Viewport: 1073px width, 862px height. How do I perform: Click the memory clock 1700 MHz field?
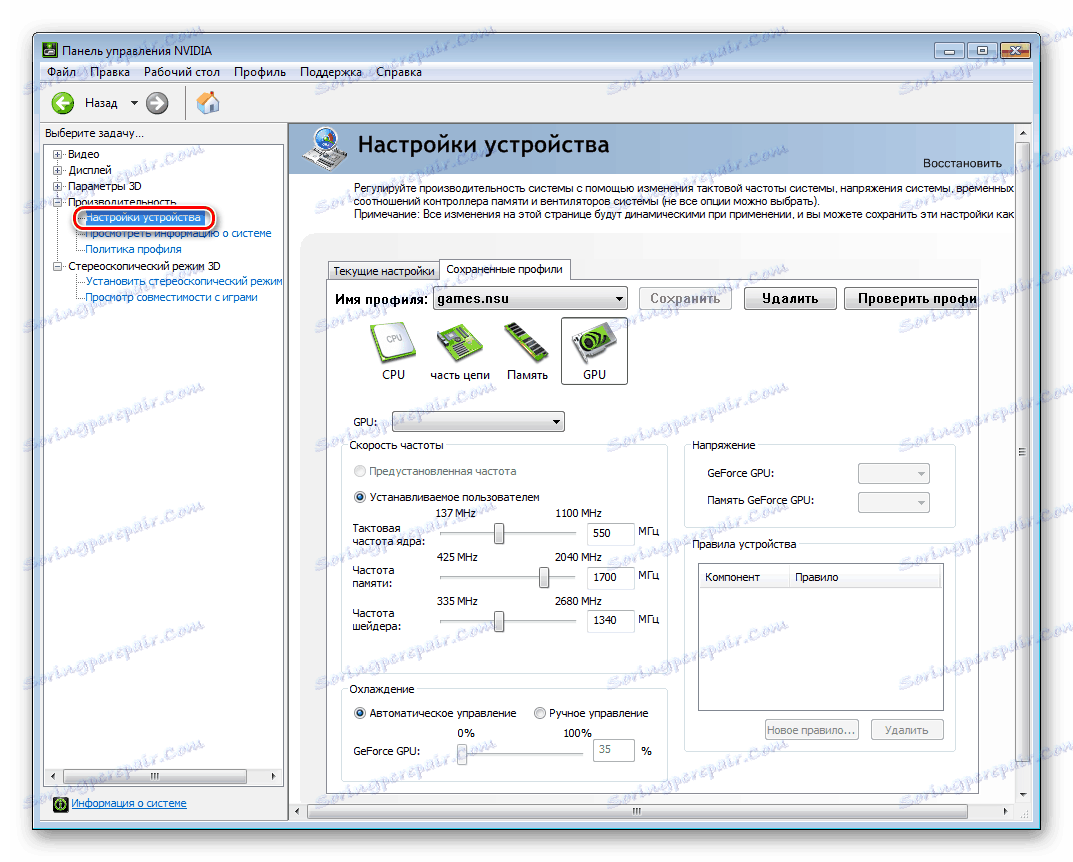click(x=610, y=577)
